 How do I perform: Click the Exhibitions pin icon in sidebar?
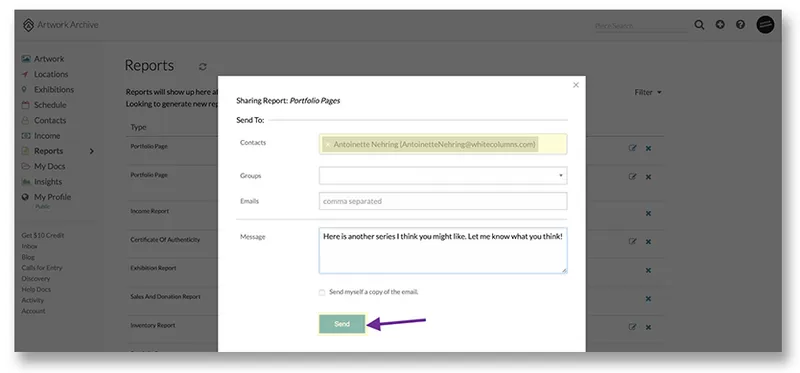click(x=24, y=89)
